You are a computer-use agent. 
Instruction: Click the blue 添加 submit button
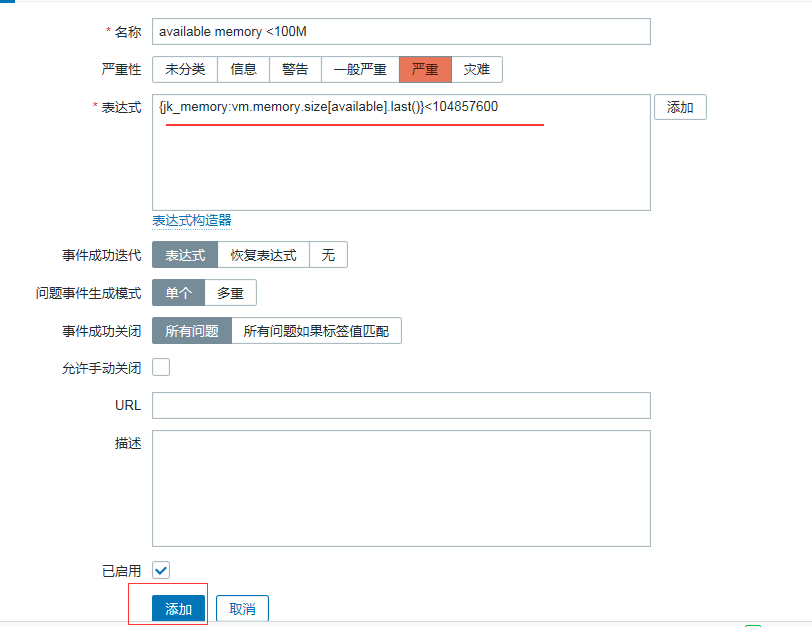coord(179,608)
